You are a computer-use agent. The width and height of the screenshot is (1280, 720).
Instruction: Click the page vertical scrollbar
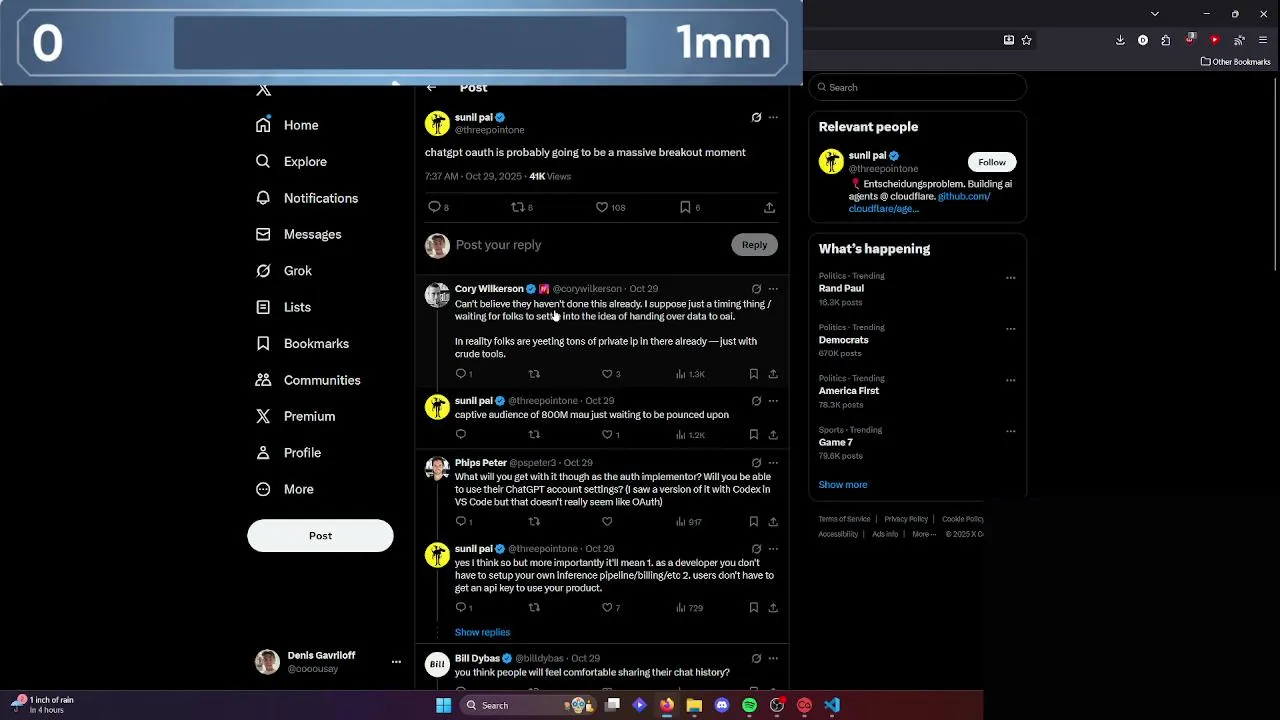[x=1276, y=176]
